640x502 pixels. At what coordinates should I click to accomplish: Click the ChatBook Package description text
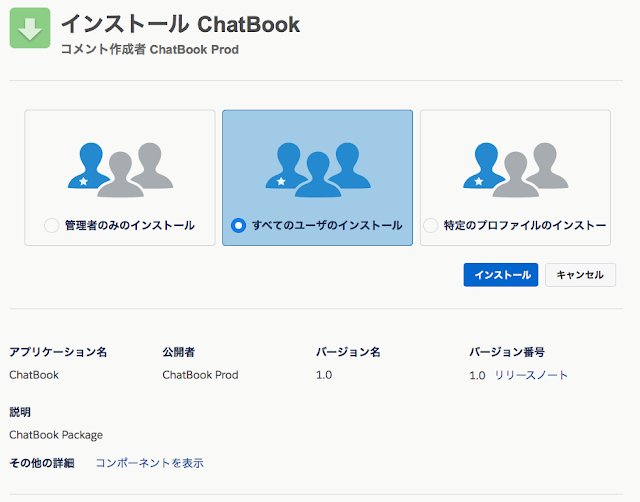[56, 435]
